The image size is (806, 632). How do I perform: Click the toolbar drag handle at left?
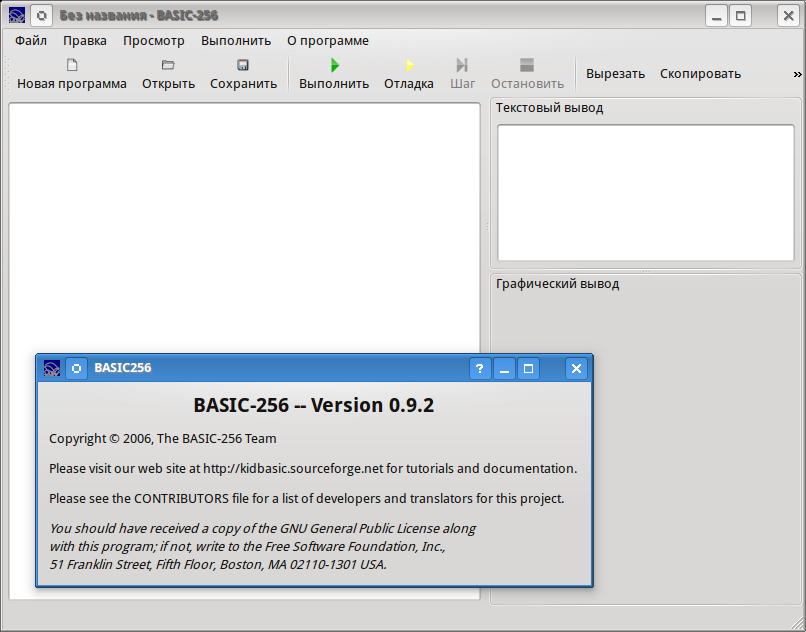point(7,74)
